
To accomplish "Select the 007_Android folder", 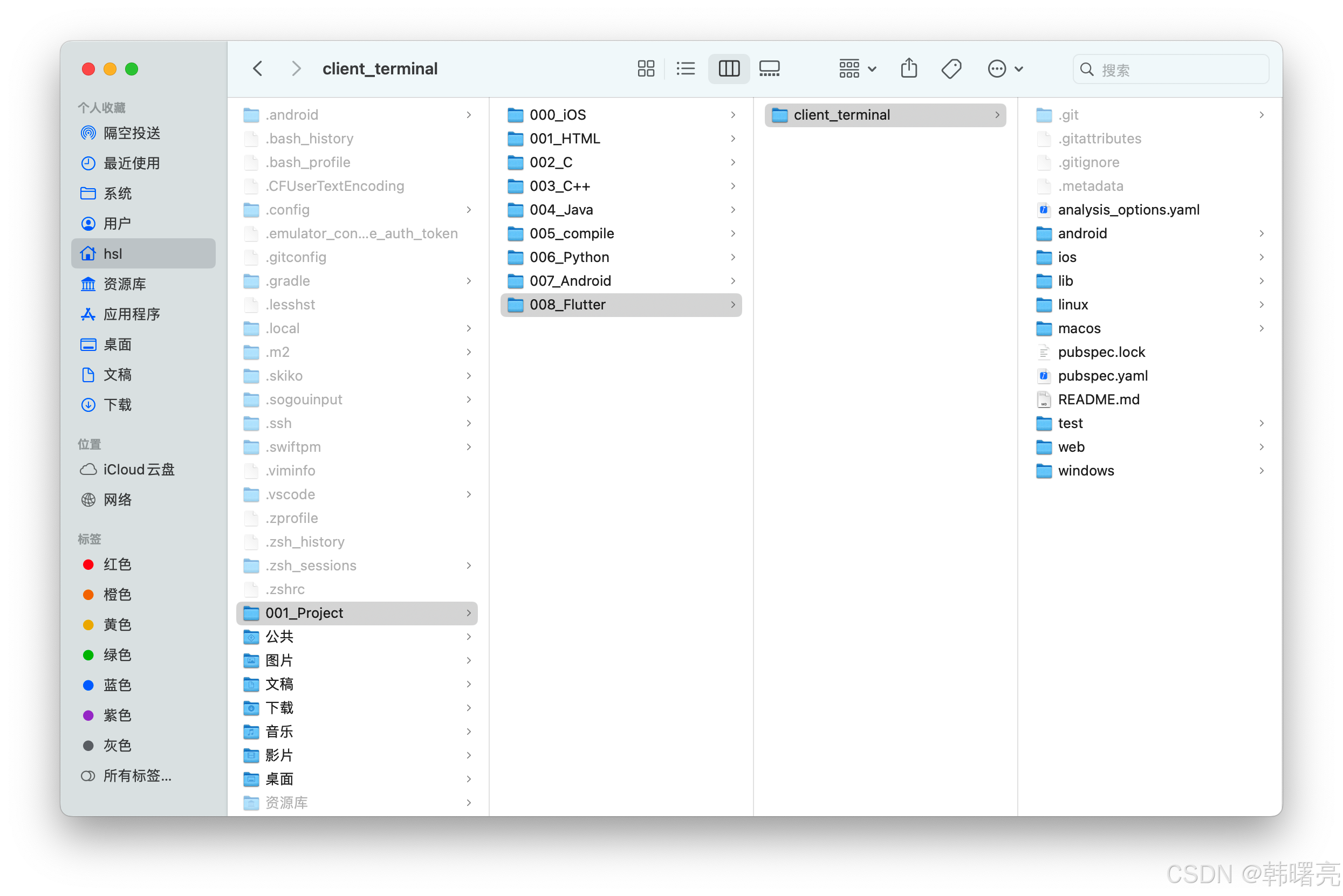I will coord(621,281).
